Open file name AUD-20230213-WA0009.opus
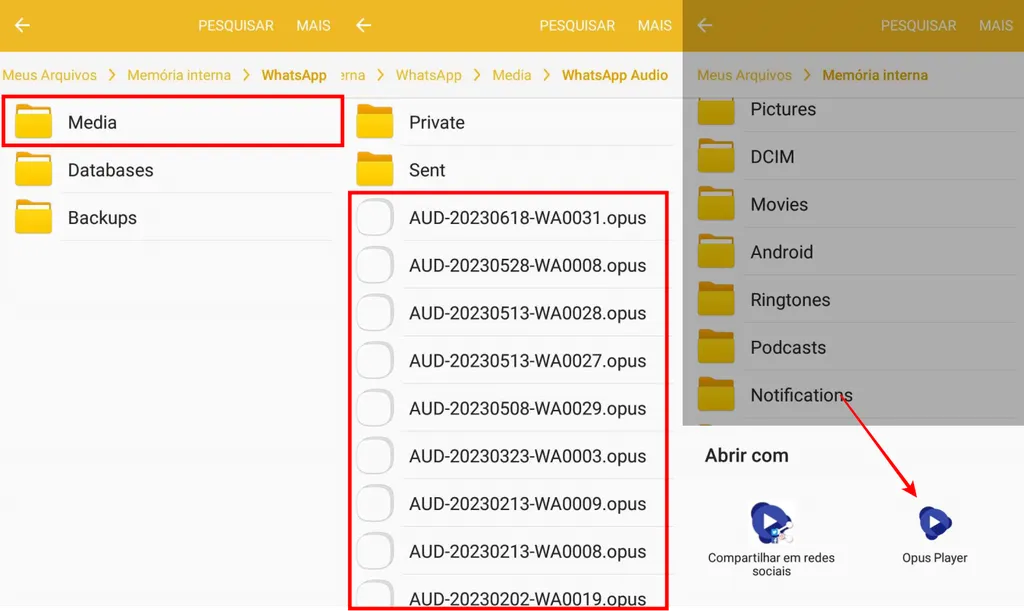Viewport: 1024px width, 611px height. [528, 503]
